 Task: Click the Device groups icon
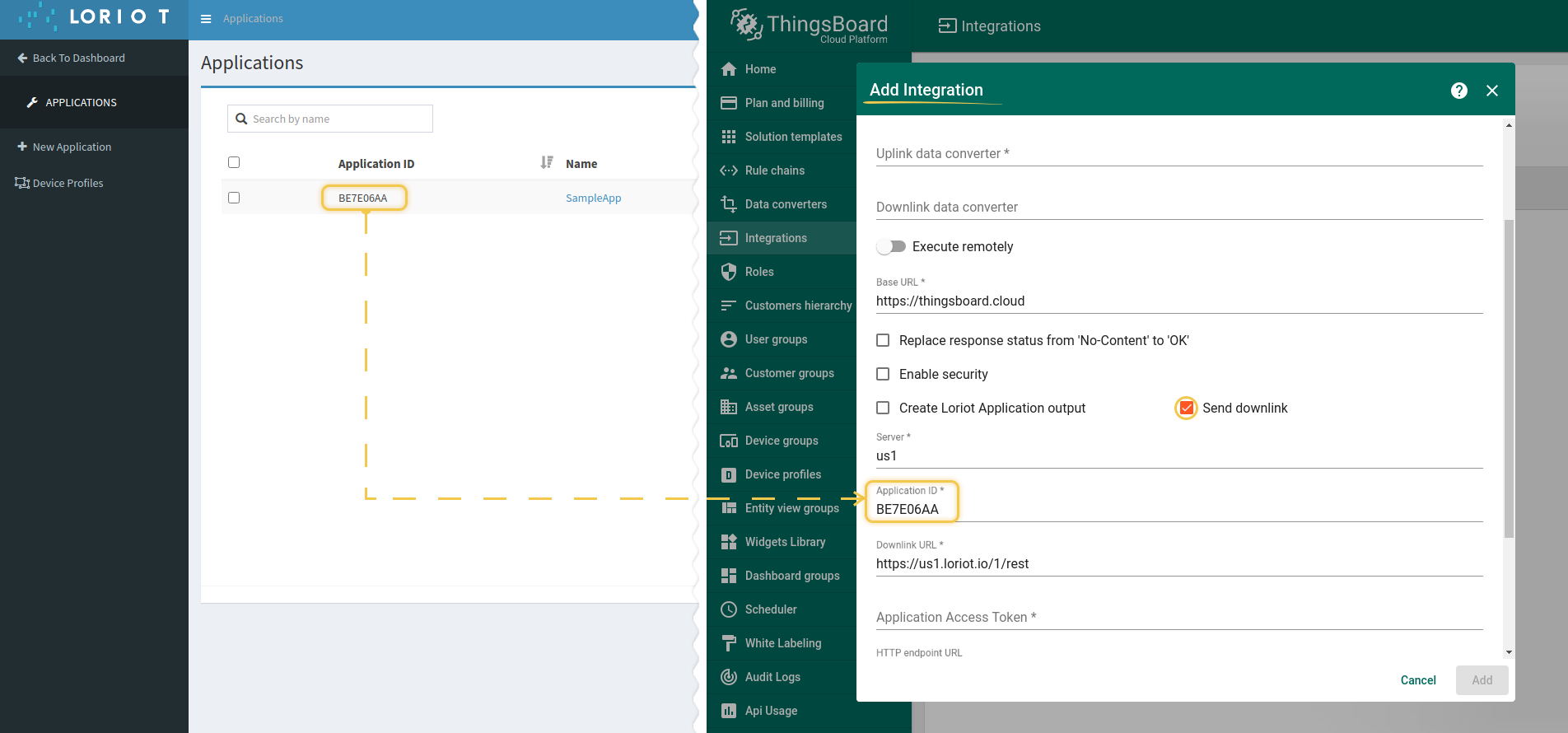(728, 441)
